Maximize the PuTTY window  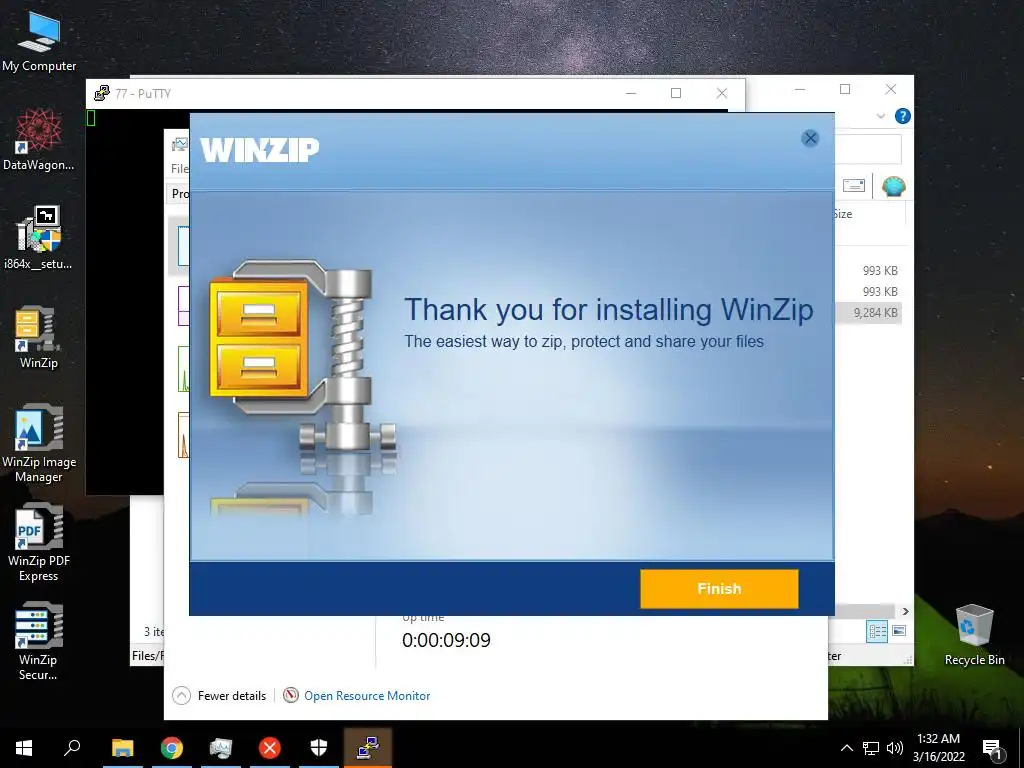[676, 93]
